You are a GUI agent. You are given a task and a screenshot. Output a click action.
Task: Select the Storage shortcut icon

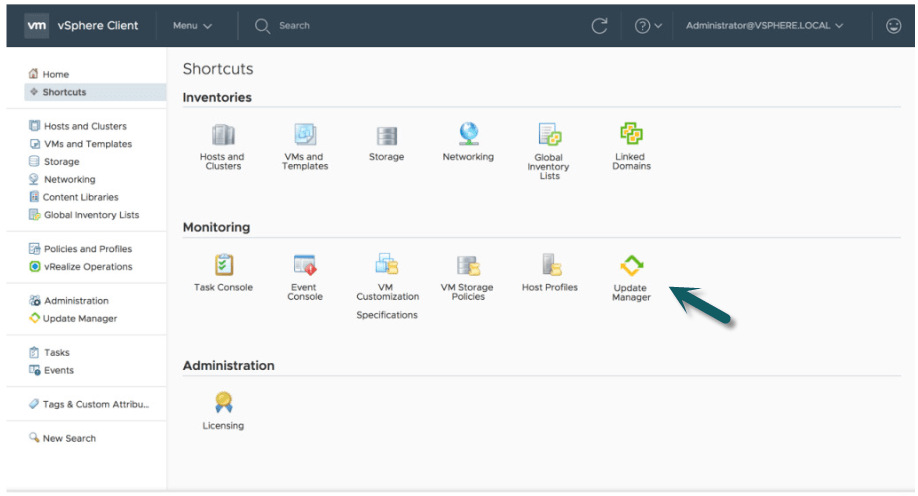[386, 136]
